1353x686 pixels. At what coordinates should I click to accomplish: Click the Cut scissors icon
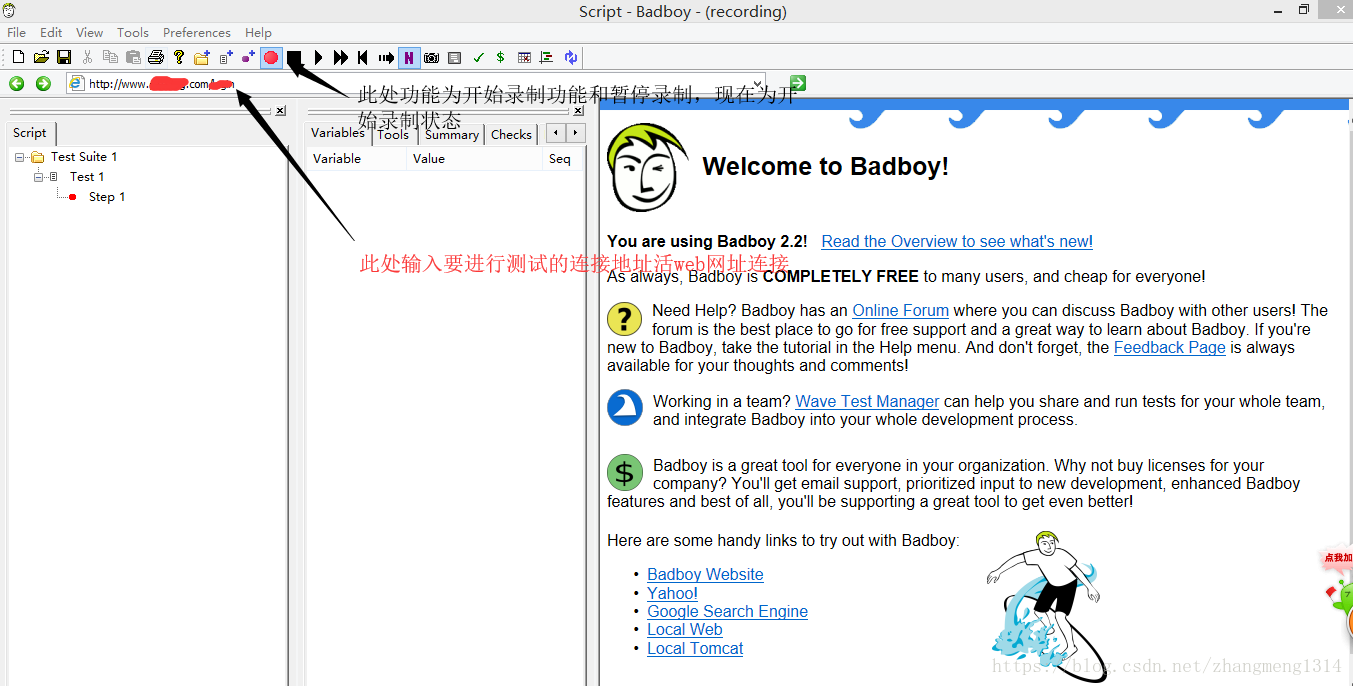[x=88, y=58]
